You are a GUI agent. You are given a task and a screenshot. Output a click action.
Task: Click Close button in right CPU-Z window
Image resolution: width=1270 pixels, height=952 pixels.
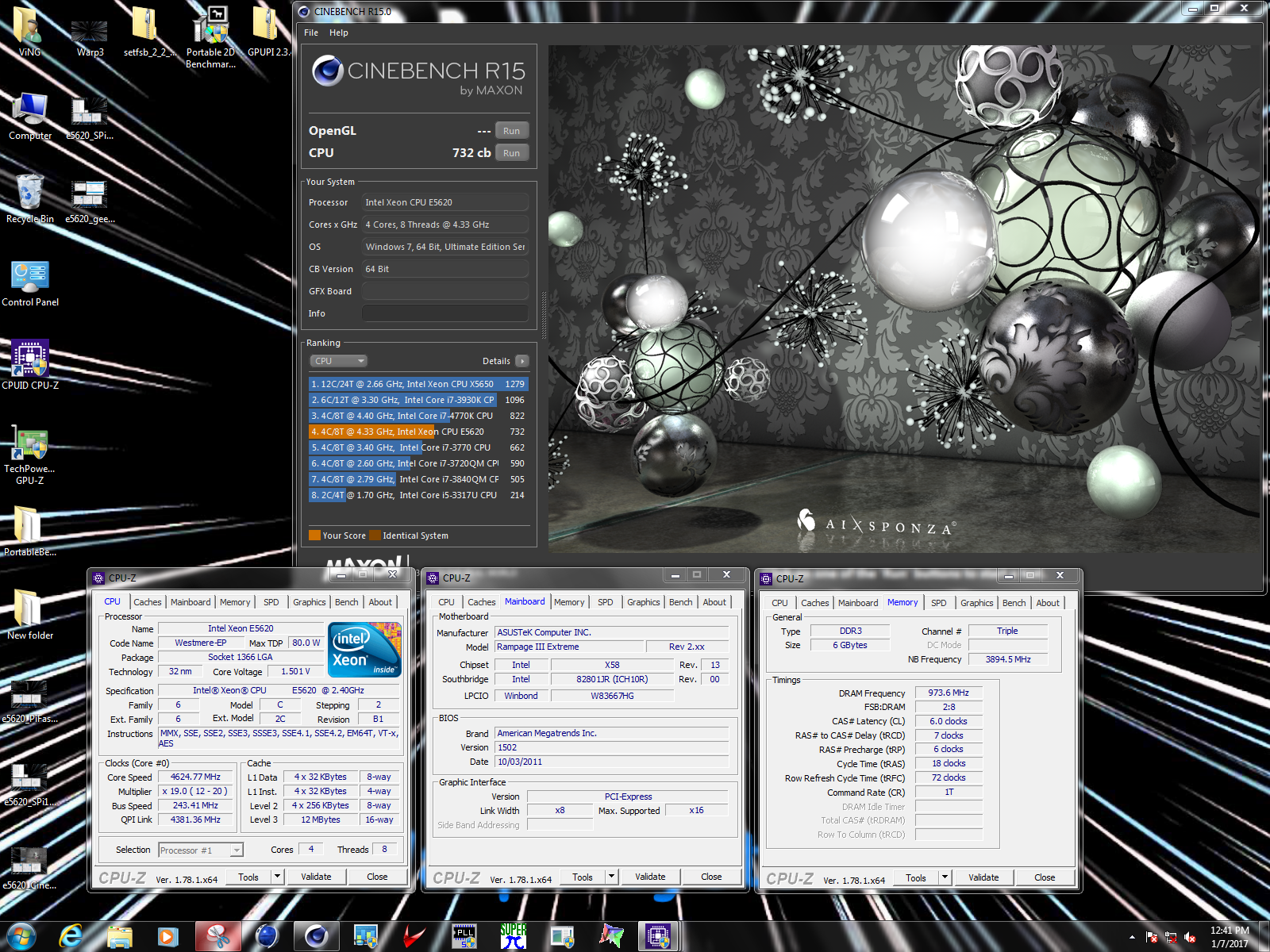coord(1045,877)
